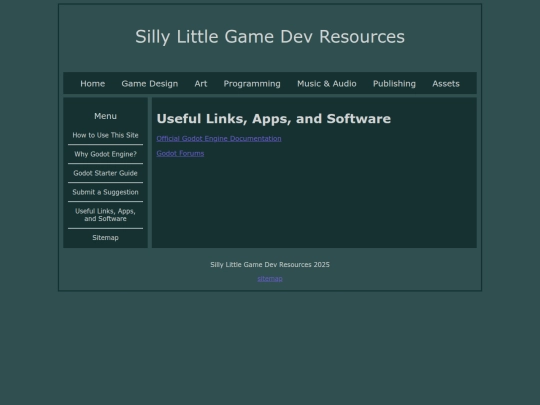The image size is (540, 405).
Task: Navigate to the Publishing page
Action: (394, 84)
